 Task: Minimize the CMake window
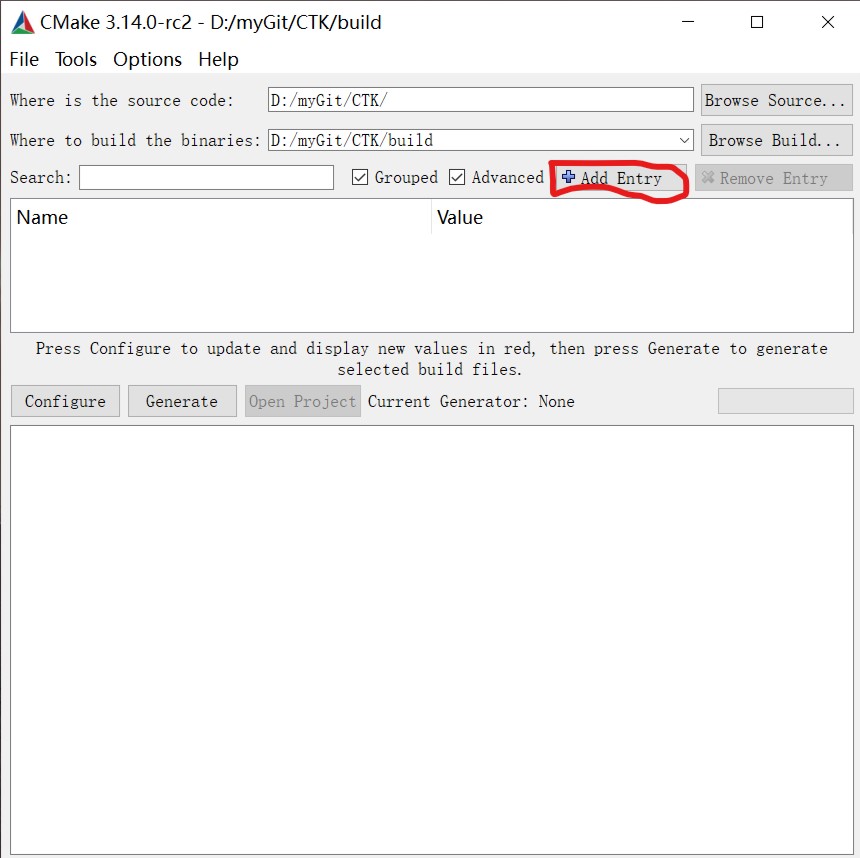pos(688,22)
